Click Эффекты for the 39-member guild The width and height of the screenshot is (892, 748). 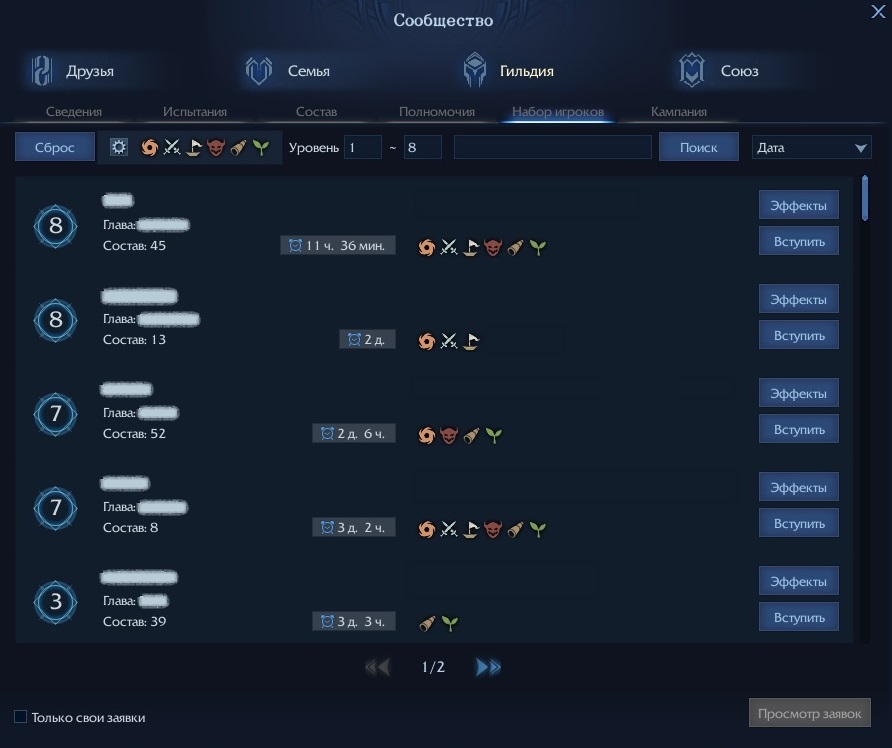[798, 581]
